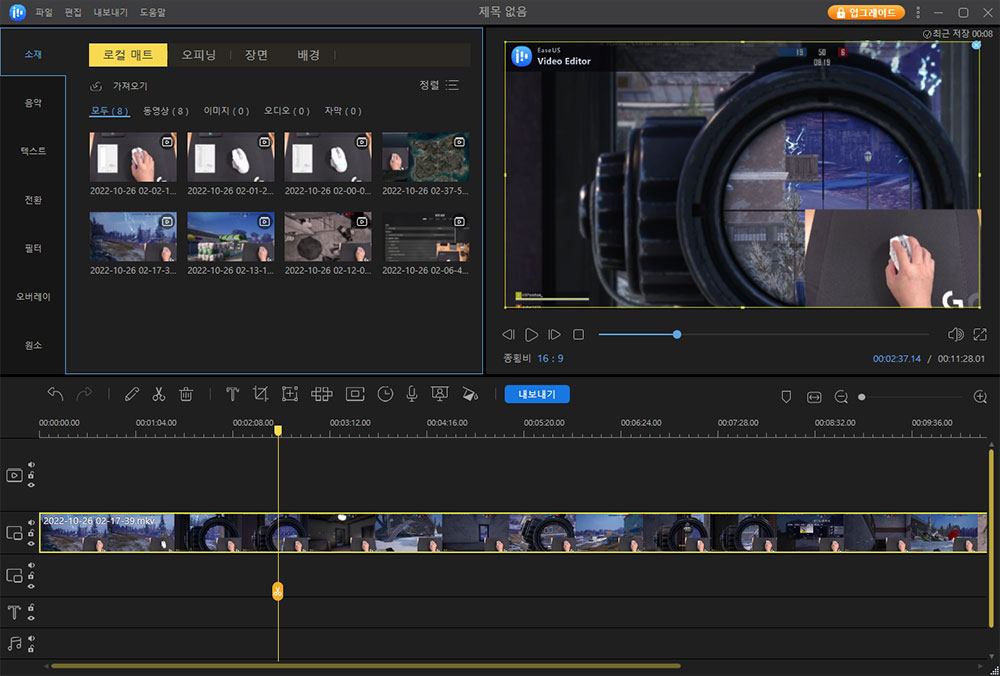1000x676 pixels.
Task: Lock the text track
Action: pos(31,607)
